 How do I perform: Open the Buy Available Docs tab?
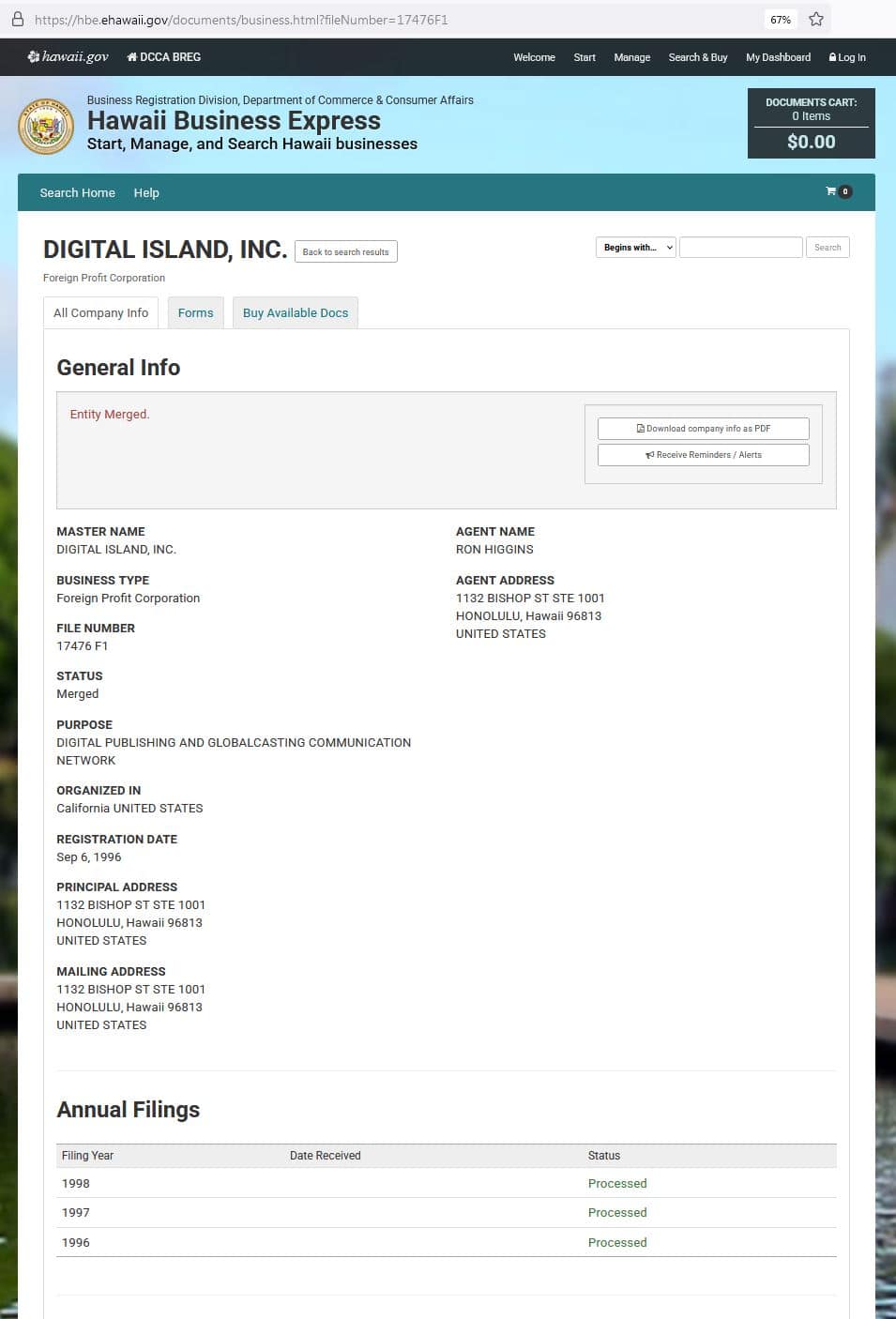tap(295, 313)
